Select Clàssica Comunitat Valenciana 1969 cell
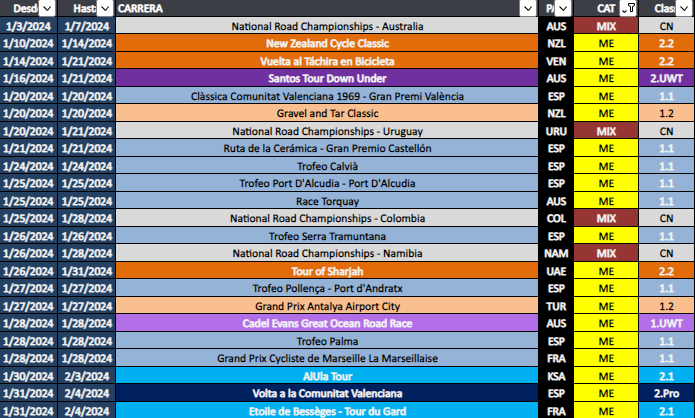695x418 pixels. 327,96
